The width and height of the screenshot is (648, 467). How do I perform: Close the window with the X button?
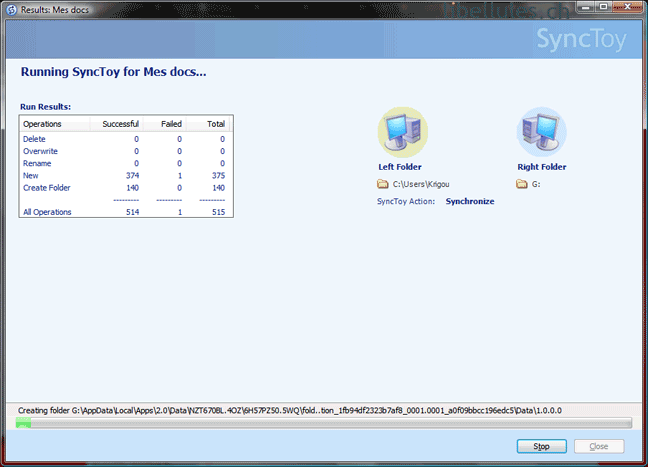(627, 7)
